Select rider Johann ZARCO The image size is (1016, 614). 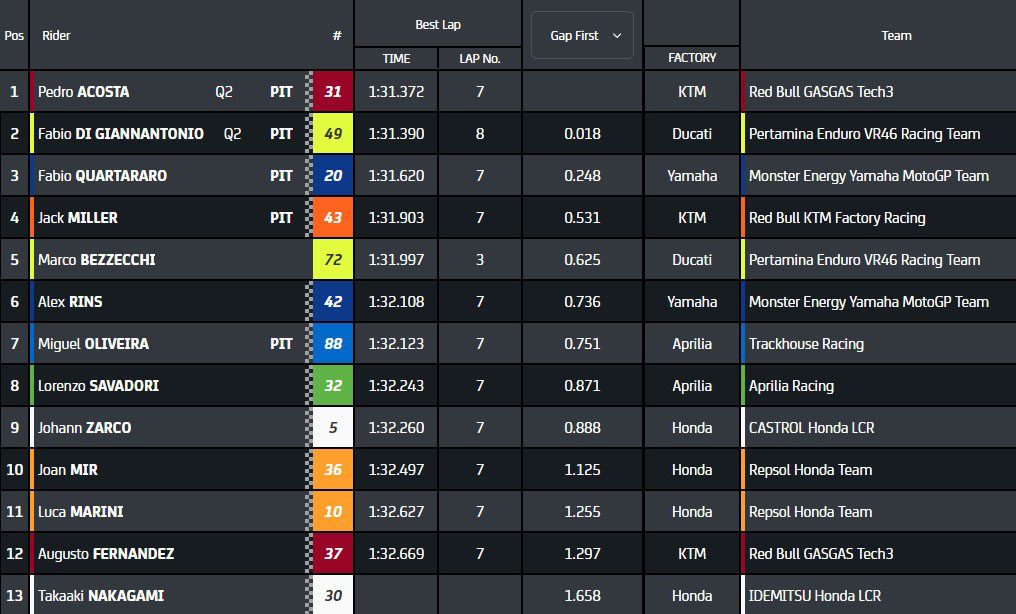[84, 428]
